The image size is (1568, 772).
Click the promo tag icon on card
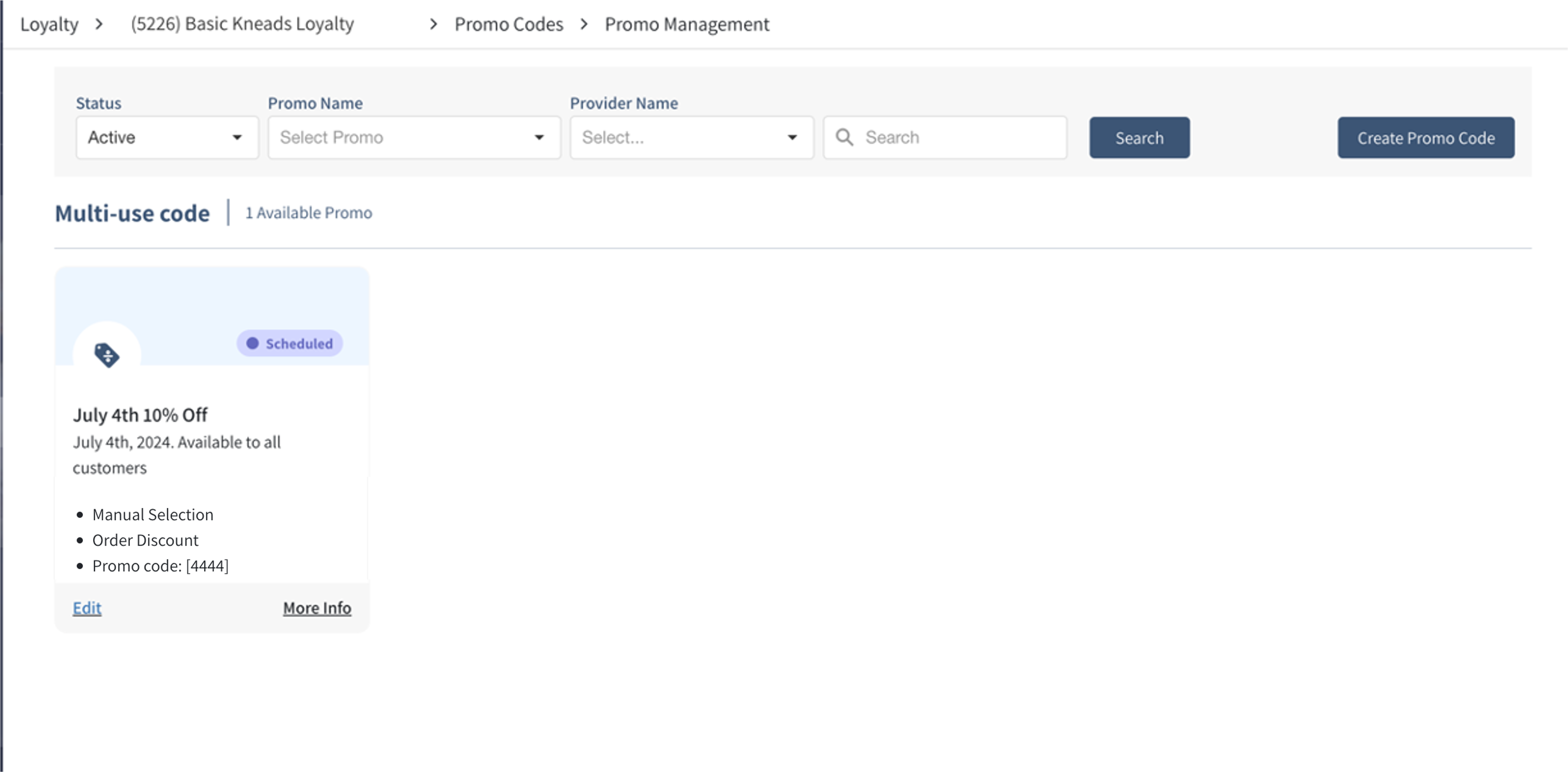coord(106,355)
